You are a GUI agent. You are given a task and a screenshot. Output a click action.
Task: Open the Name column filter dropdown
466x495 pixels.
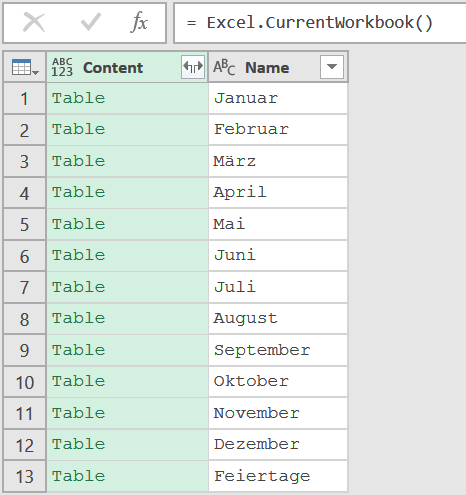pos(332,67)
